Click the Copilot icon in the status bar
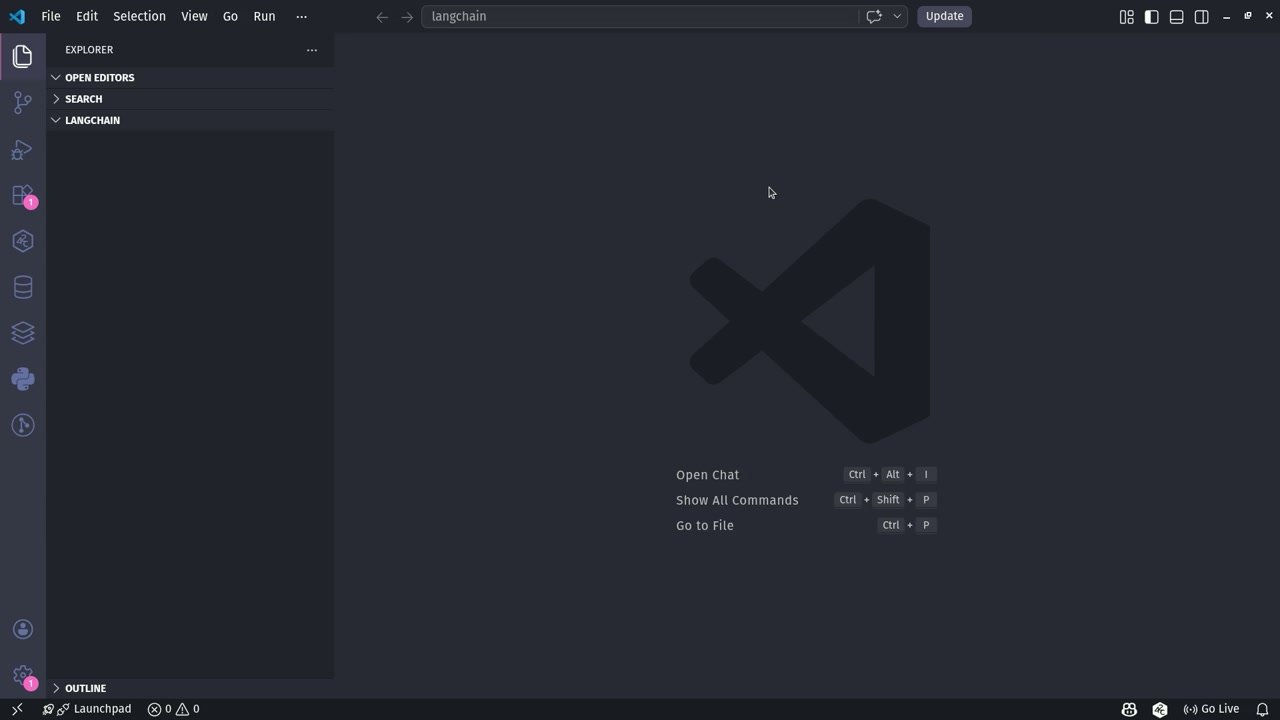Screen dimensions: 1280x720 coord(1129,709)
